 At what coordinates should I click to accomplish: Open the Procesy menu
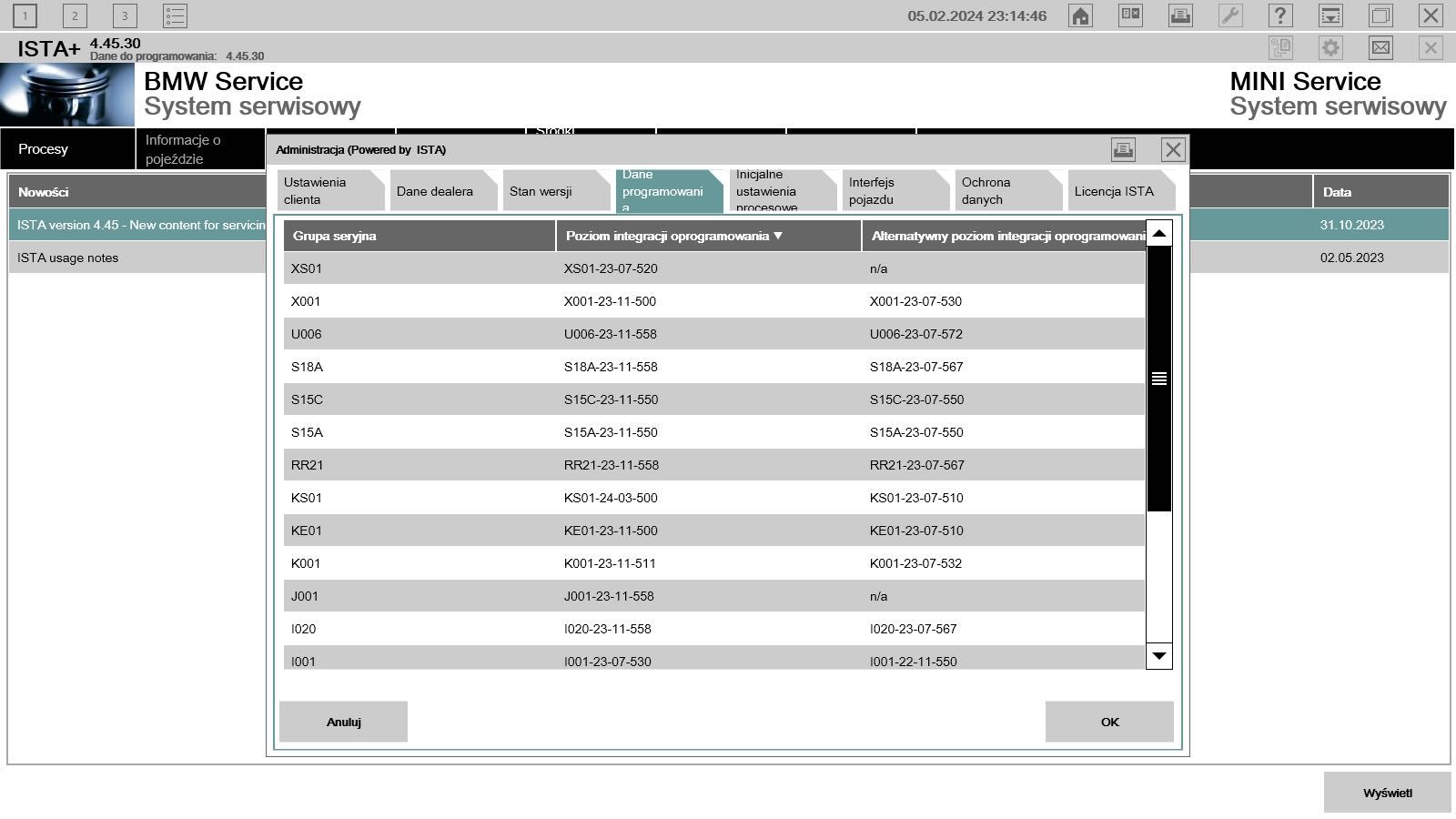[x=67, y=148]
